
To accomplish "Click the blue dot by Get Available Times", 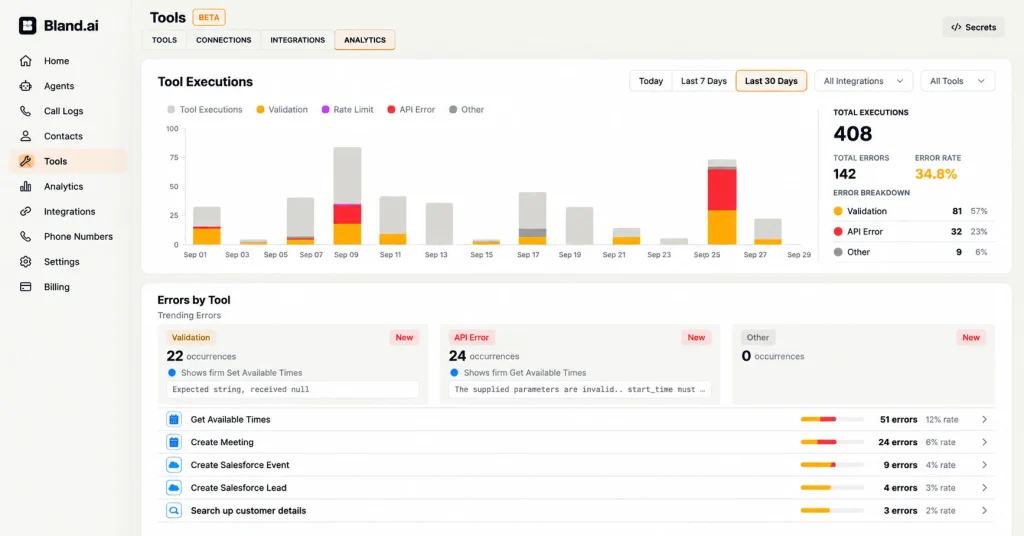I will (x=454, y=373).
